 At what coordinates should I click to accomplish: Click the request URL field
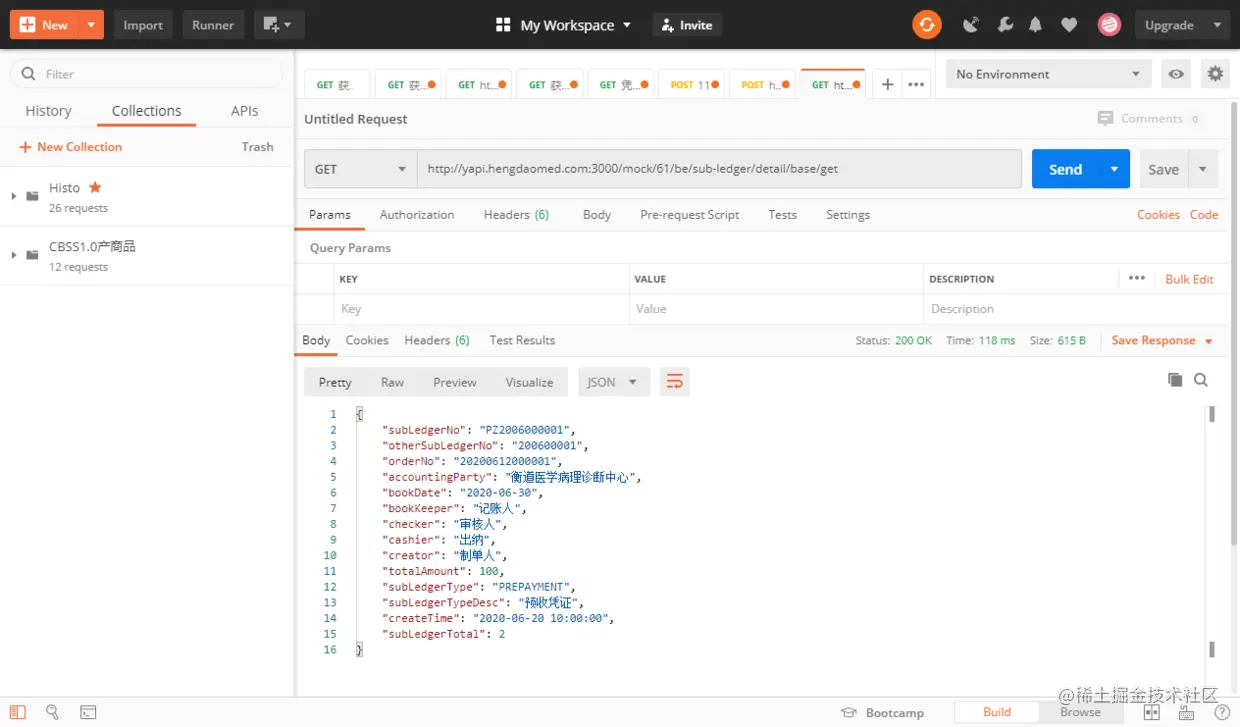(x=719, y=169)
